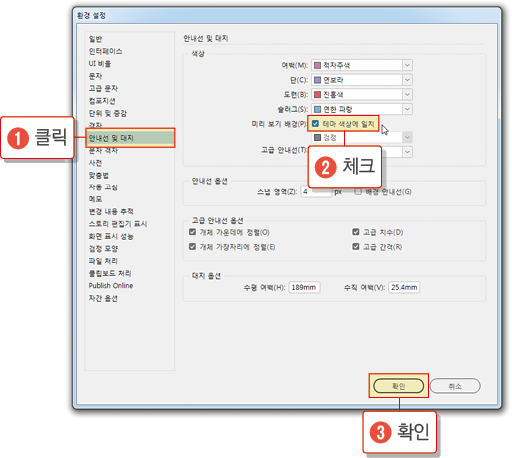Toggle the 고급 간격(R) checkbox
This screenshot has height=458, width=512.
point(356,246)
